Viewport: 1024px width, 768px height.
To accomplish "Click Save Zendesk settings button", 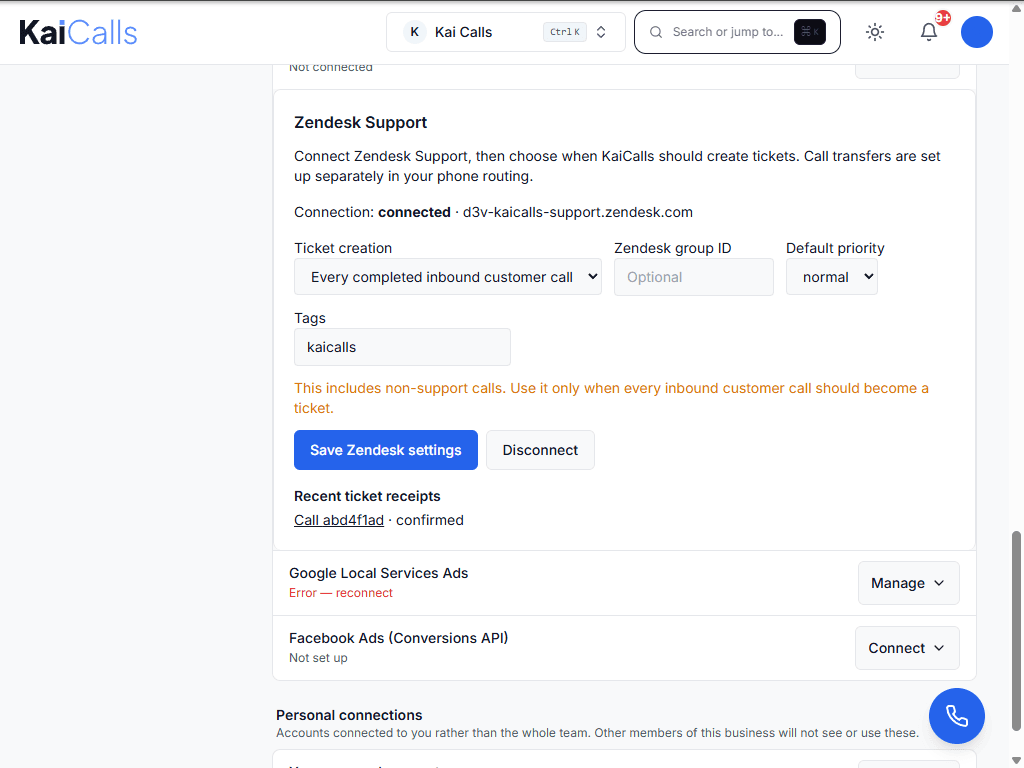I will tap(386, 450).
